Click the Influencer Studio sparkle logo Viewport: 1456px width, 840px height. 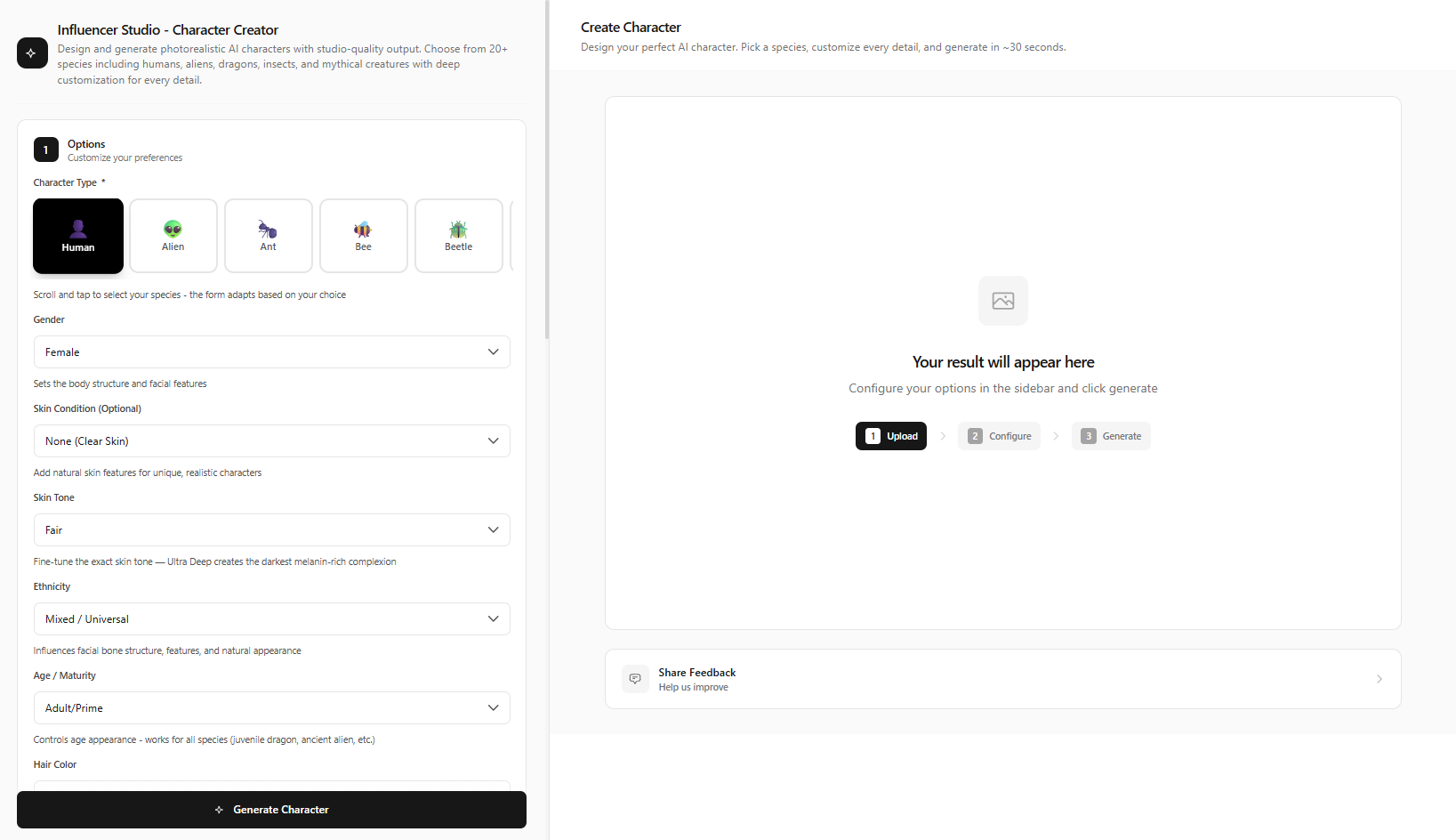[x=32, y=53]
